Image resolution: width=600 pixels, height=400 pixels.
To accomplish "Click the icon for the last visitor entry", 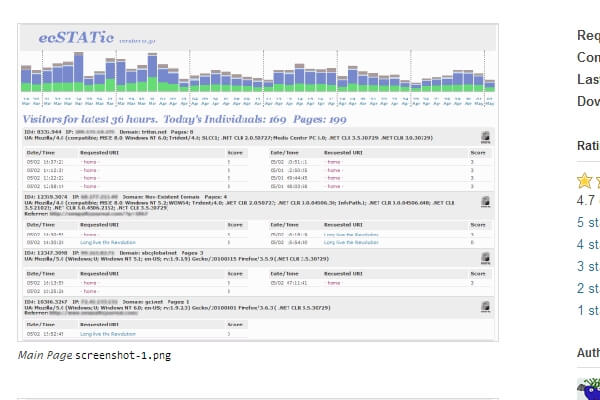I will click(486, 303).
